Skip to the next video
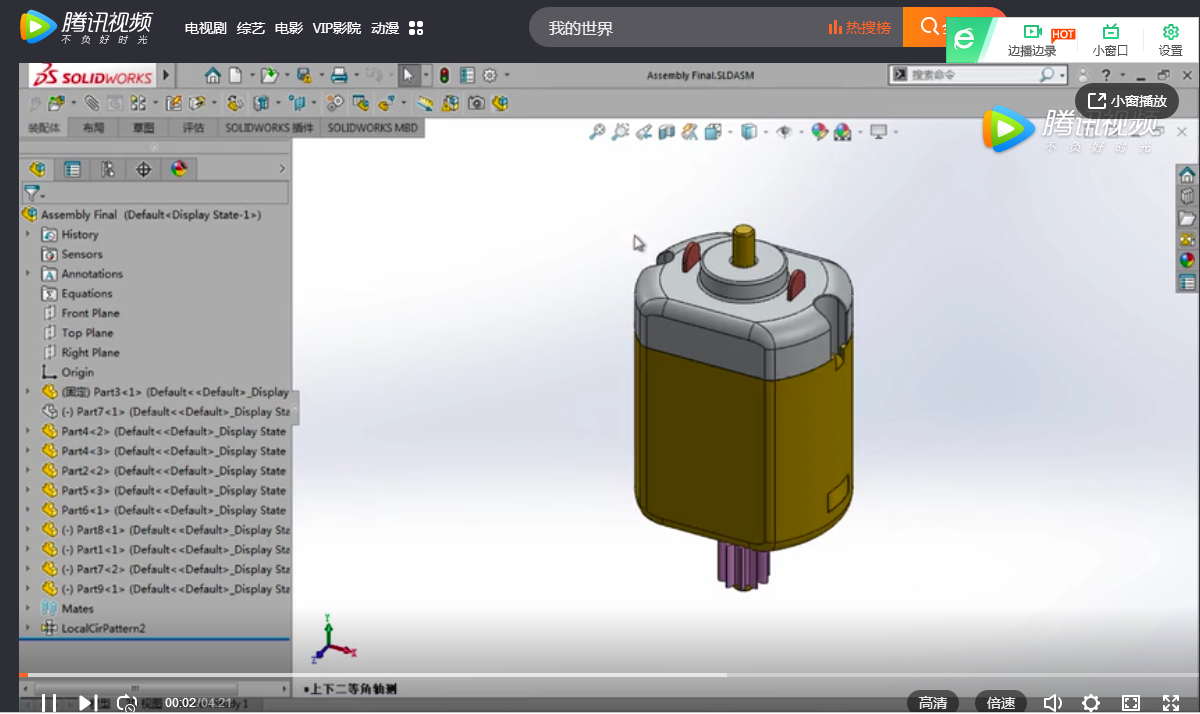The image size is (1200, 714). 87,703
